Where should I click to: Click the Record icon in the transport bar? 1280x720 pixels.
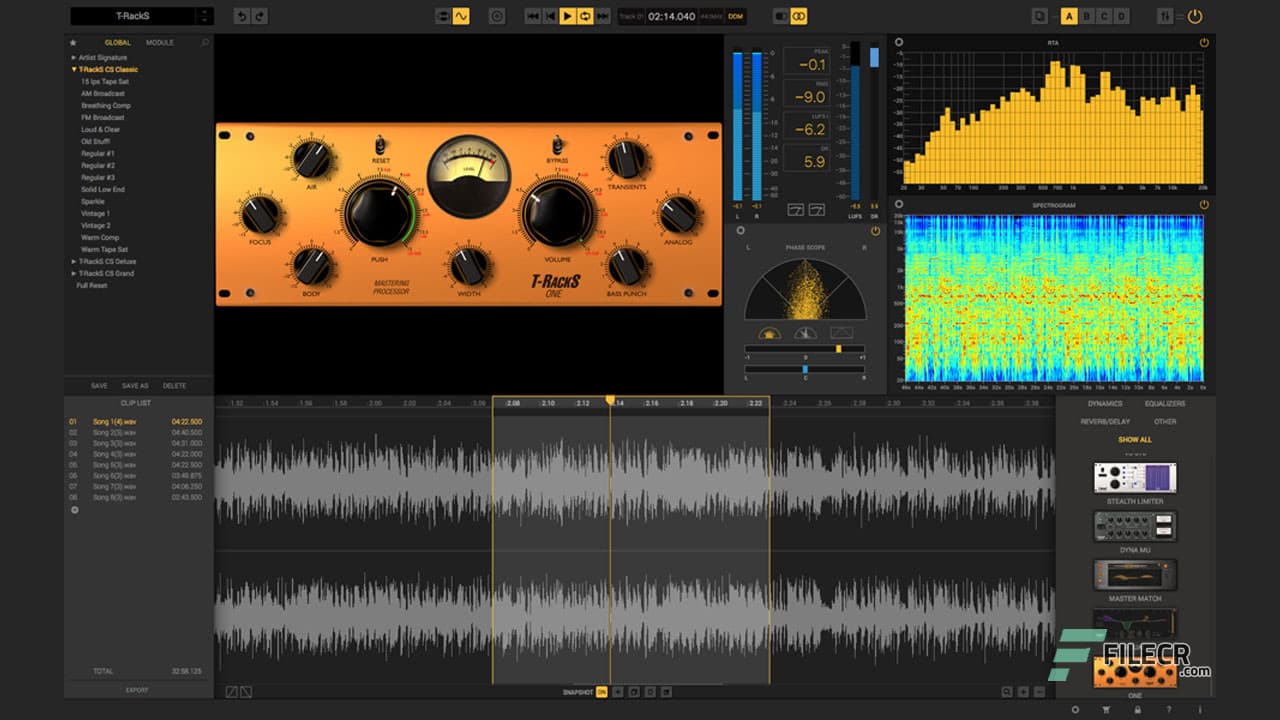coord(496,16)
